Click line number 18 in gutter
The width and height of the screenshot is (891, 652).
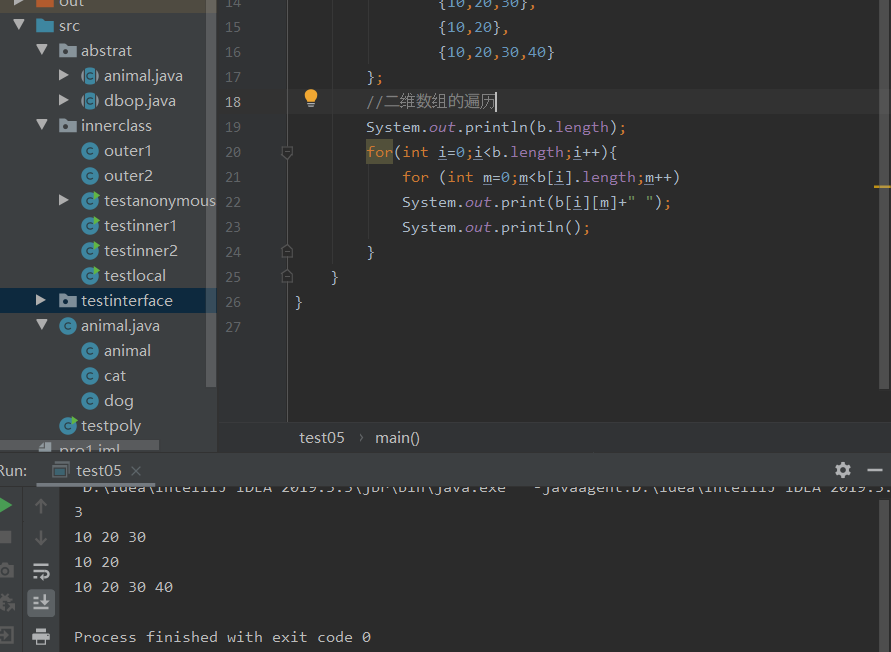pyautogui.click(x=233, y=102)
